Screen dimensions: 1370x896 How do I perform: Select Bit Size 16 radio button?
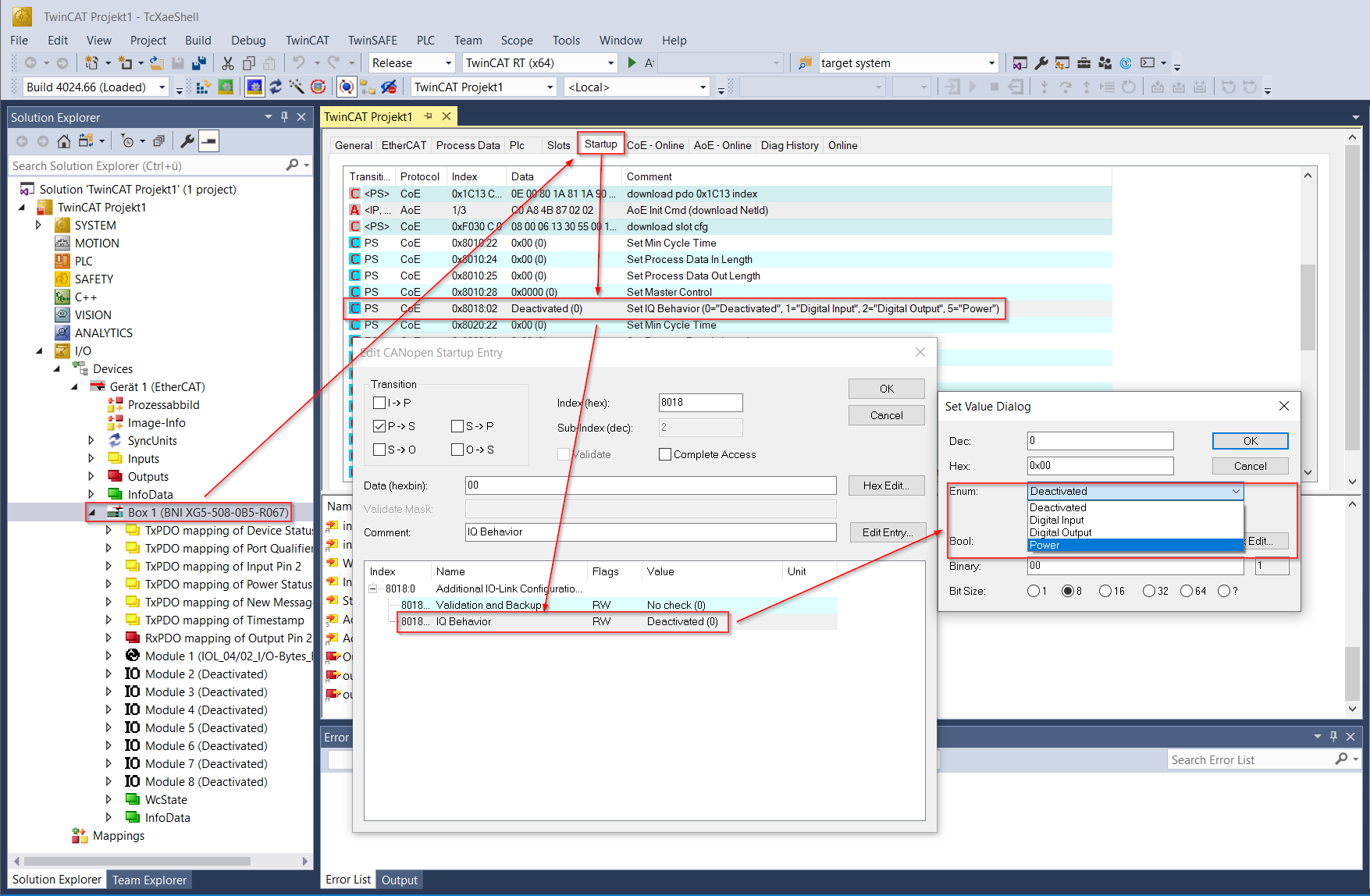1105,591
